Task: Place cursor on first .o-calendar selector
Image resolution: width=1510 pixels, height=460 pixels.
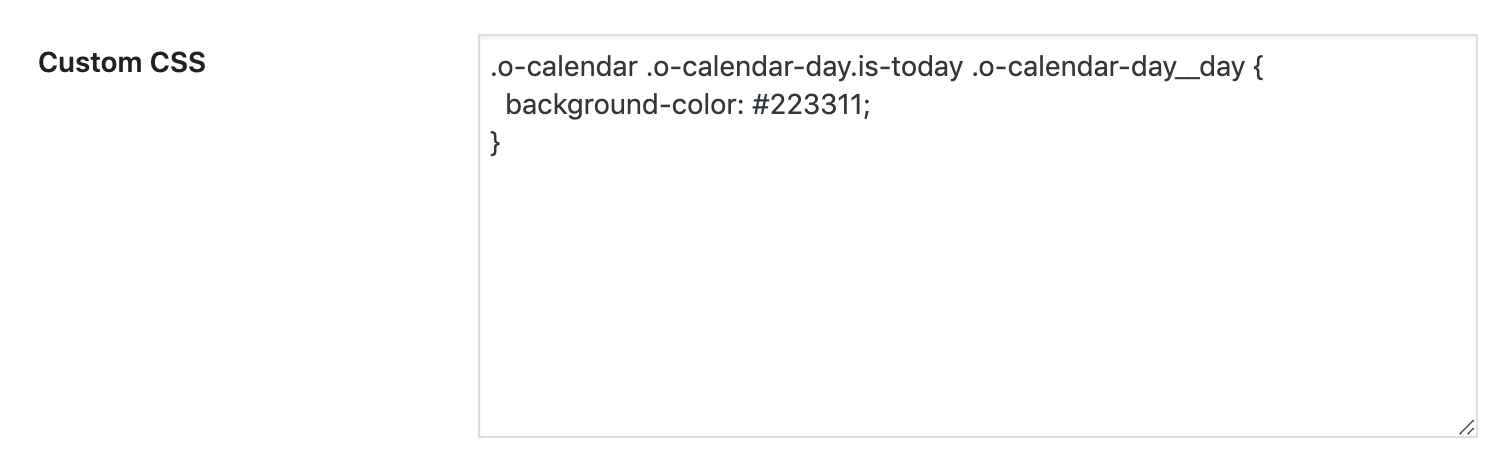Action: point(562,70)
